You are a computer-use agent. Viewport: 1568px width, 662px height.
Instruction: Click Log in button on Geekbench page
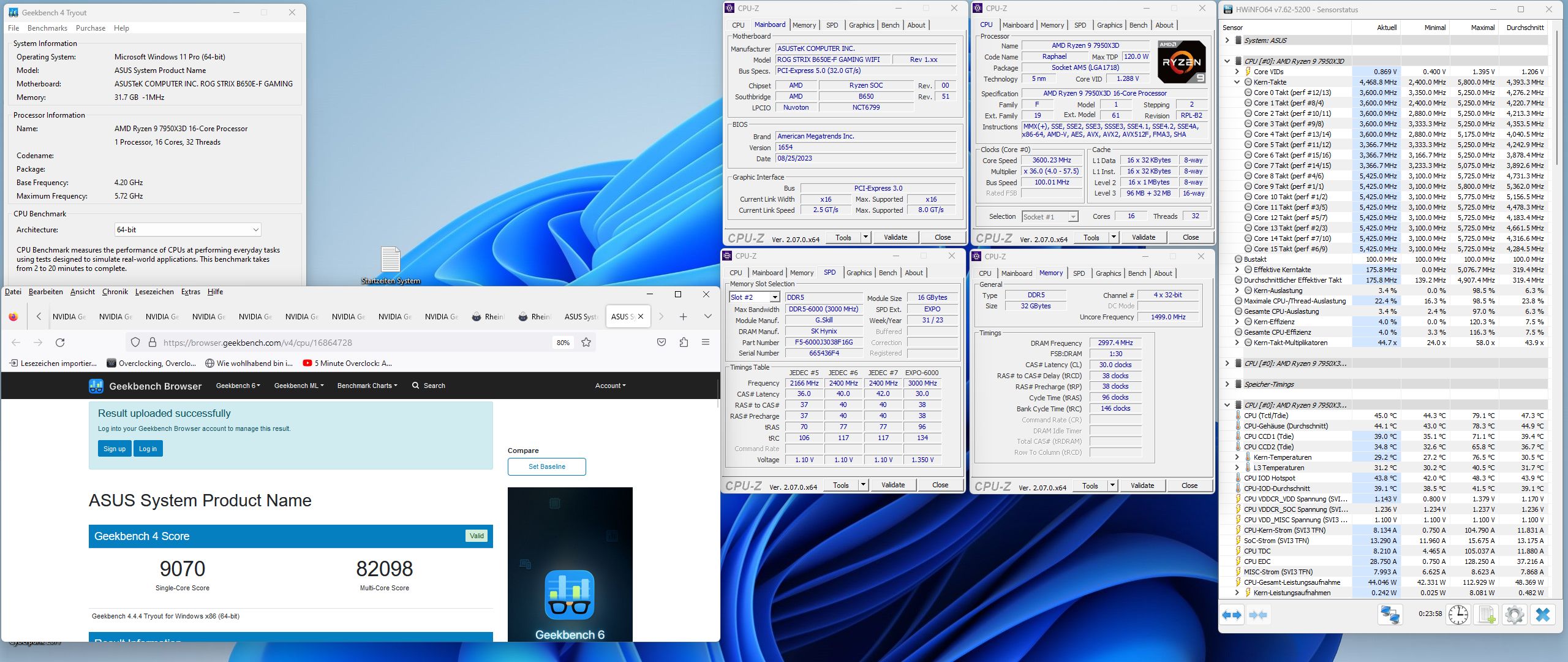click(x=148, y=449)
